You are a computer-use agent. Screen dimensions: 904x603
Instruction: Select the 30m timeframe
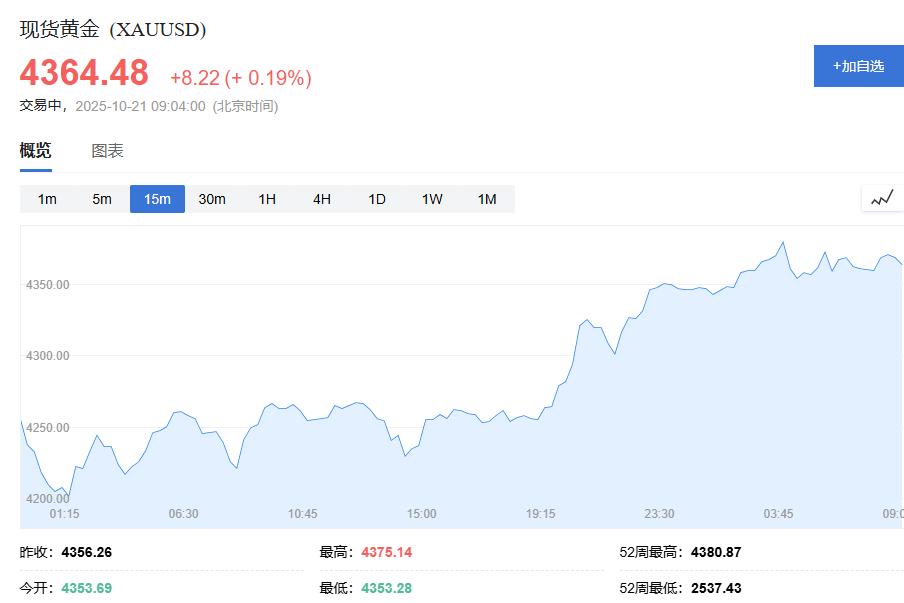pyautogui.click(x=212, y=199)
